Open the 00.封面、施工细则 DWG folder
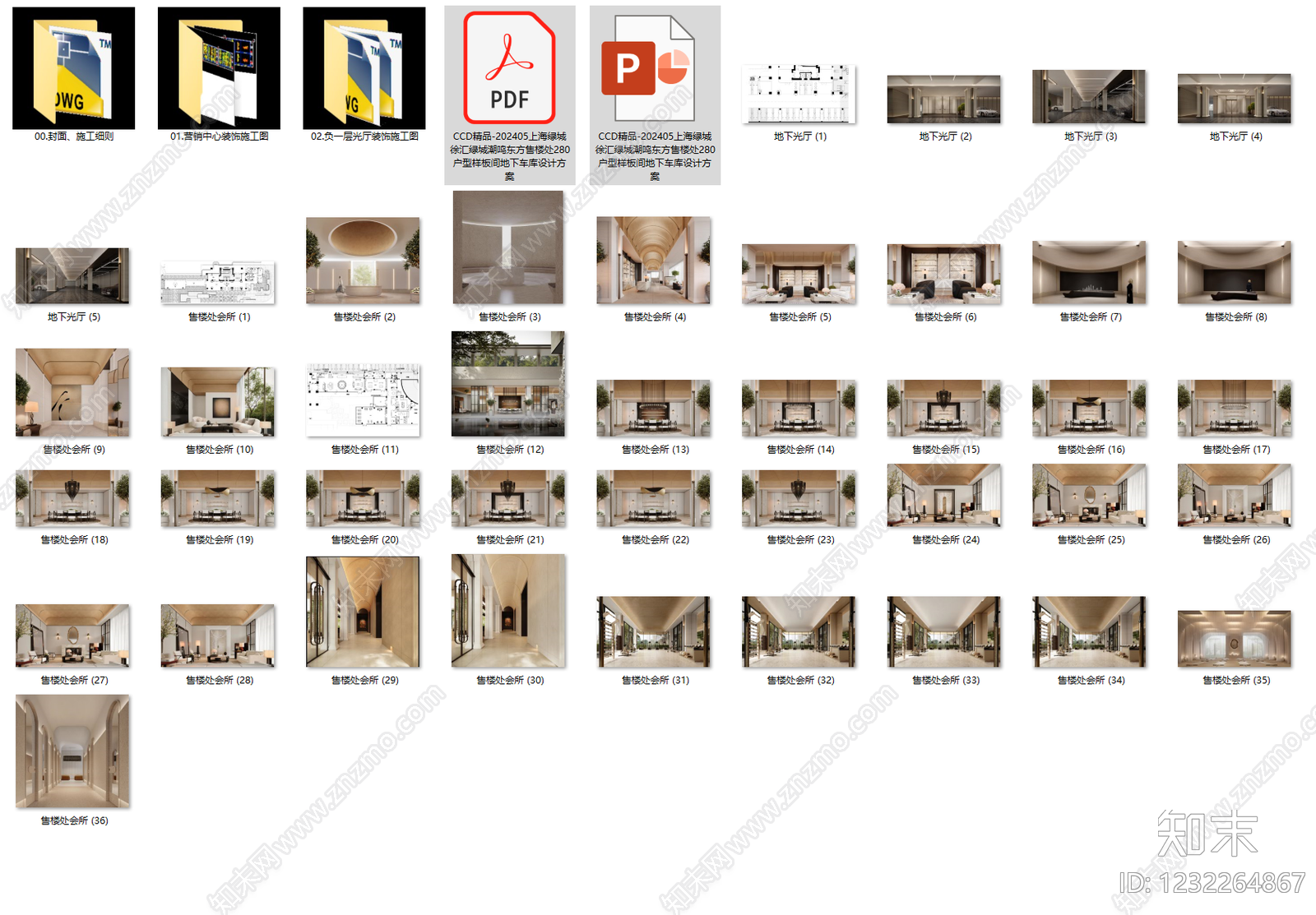1316x915 pixels. [73, 68]
